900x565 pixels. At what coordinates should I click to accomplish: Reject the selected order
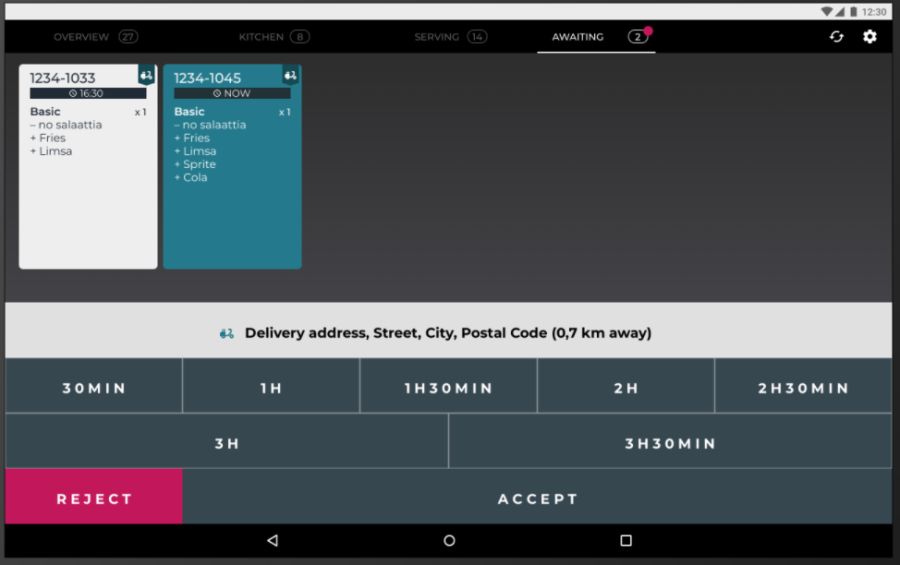click(94, 498)
